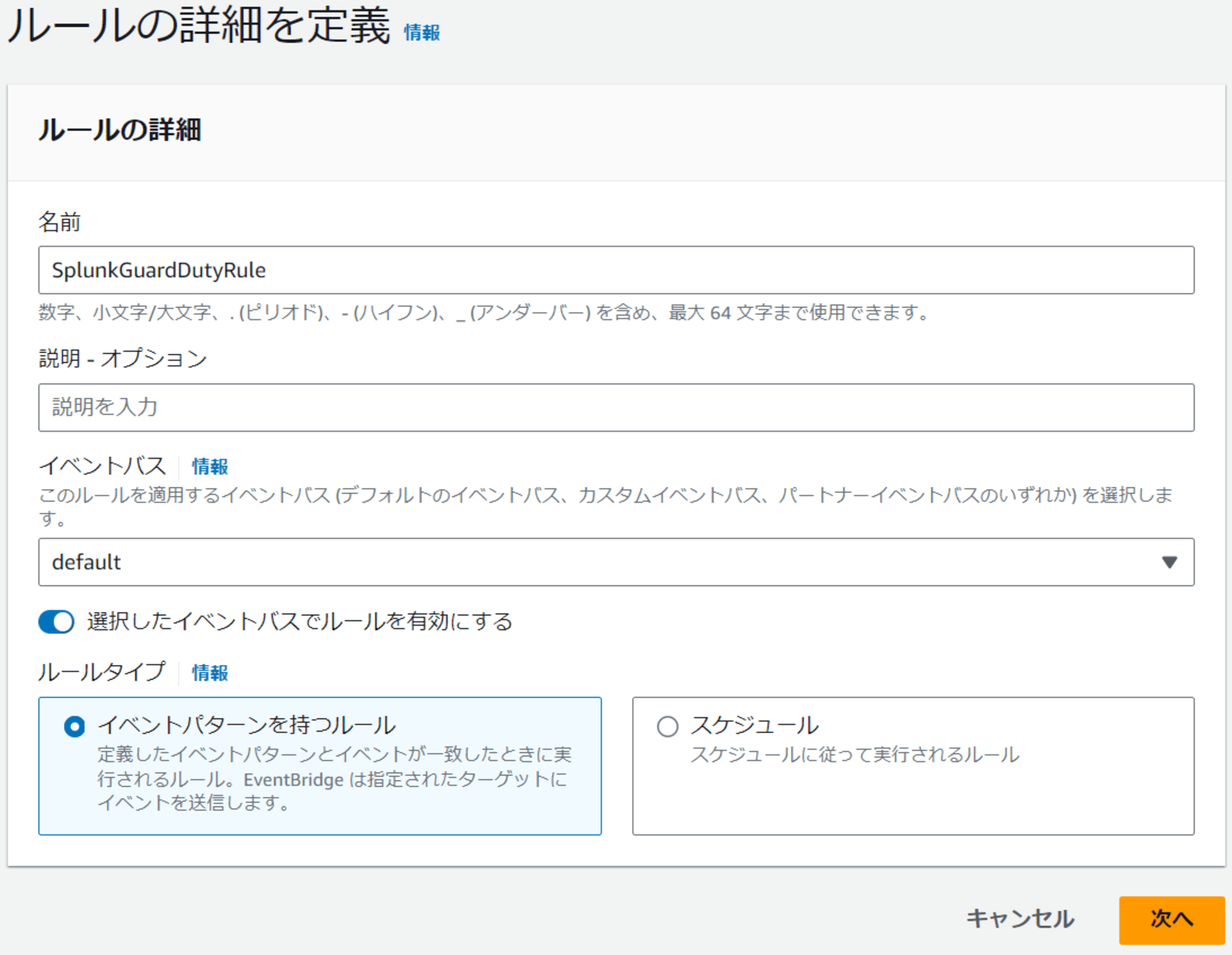Viewport: 1232px width, 955px height.
Task: Open 情報 link next to ルールタイプ
Action: [x=210, y=673]
